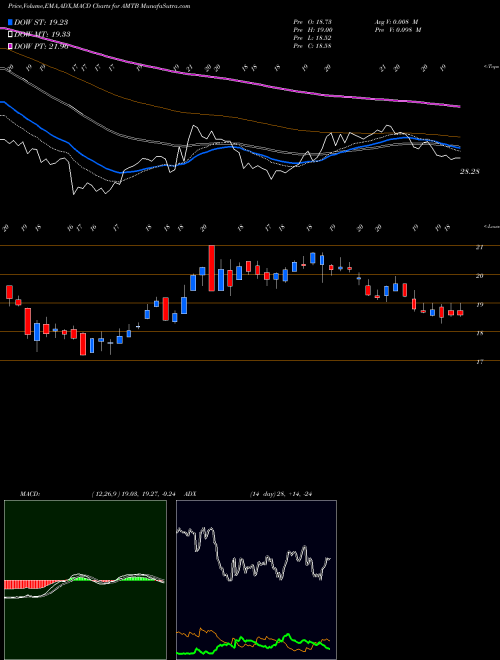Click the 28.28 value beside the EMA lines
This screenshot has width=500, height=660.
pyautogui.click(x=470, y=171)
